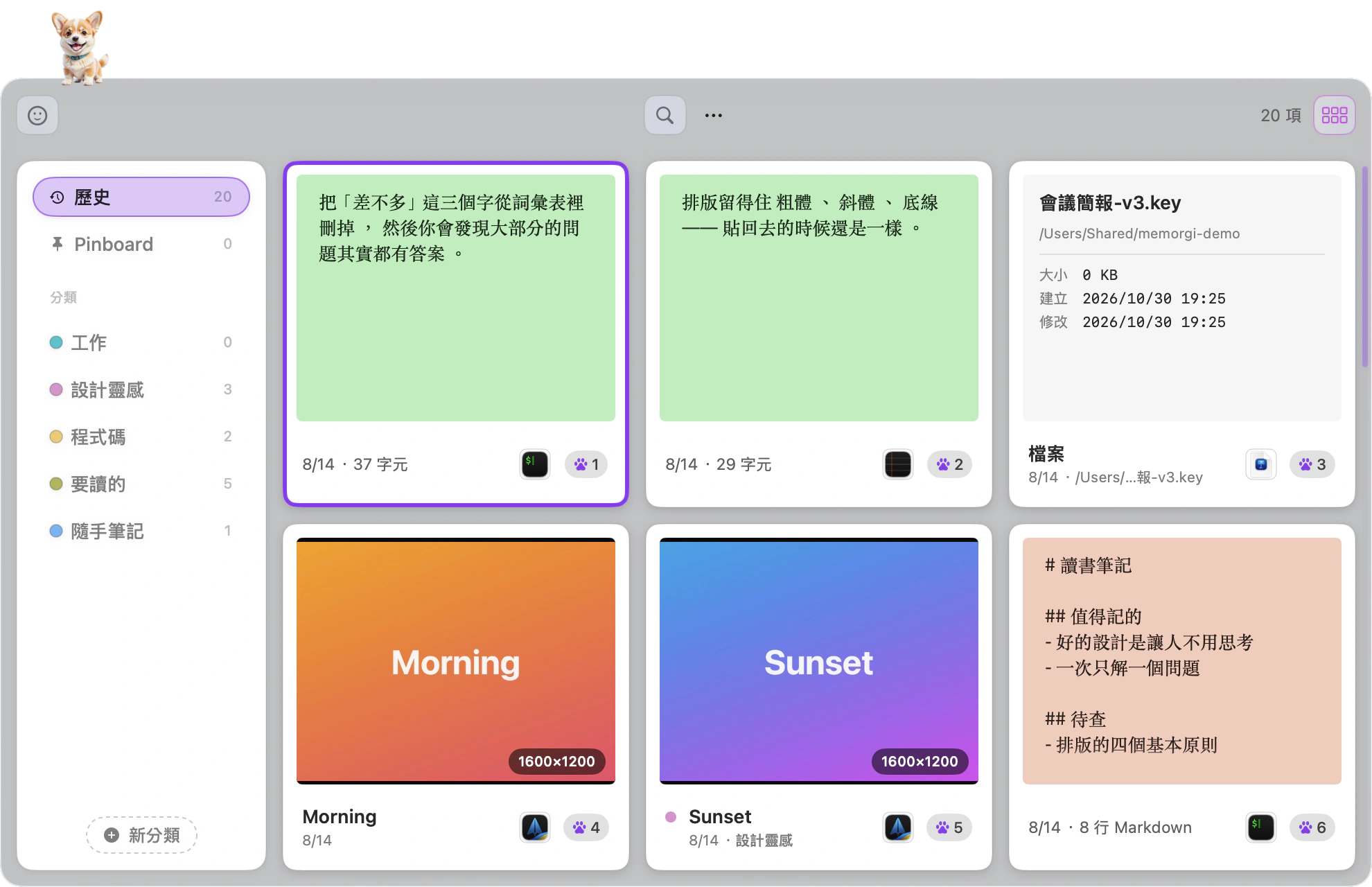Select the green note starting 把「差不多」

pyautogui.click(x=456, y=298)
